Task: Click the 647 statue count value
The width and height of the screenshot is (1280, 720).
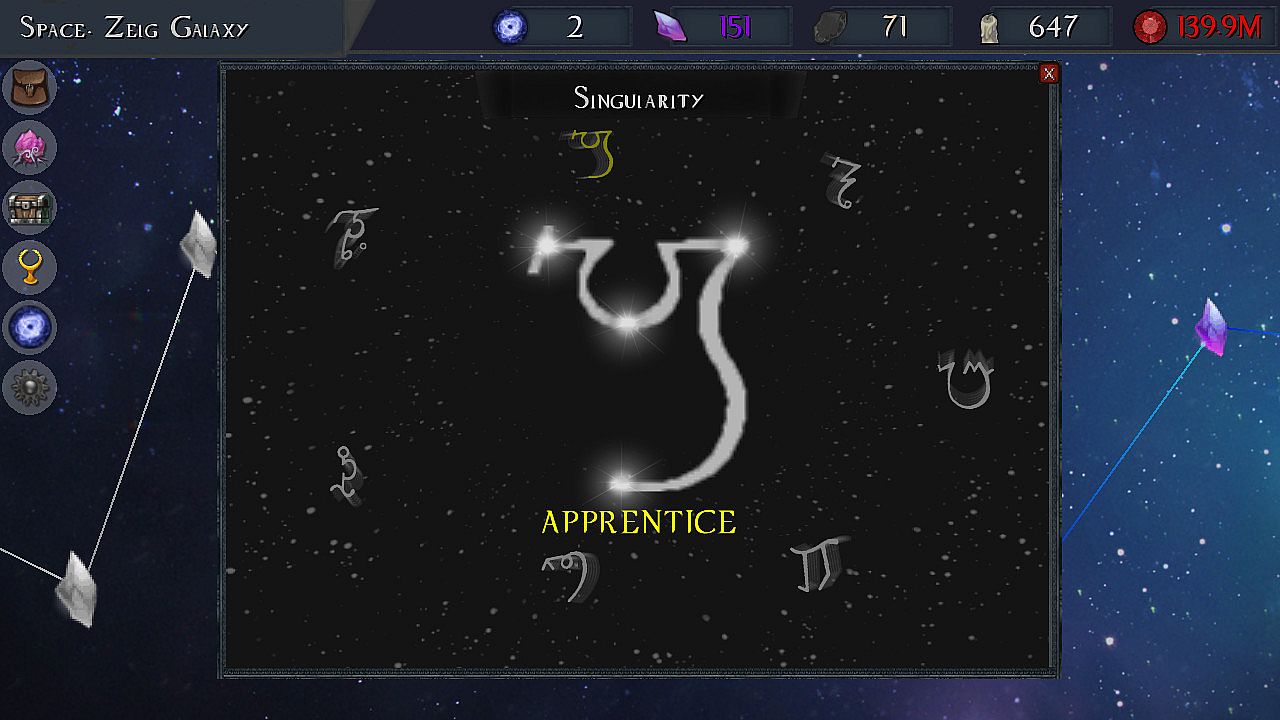Action: click(x=1053, y=27)
